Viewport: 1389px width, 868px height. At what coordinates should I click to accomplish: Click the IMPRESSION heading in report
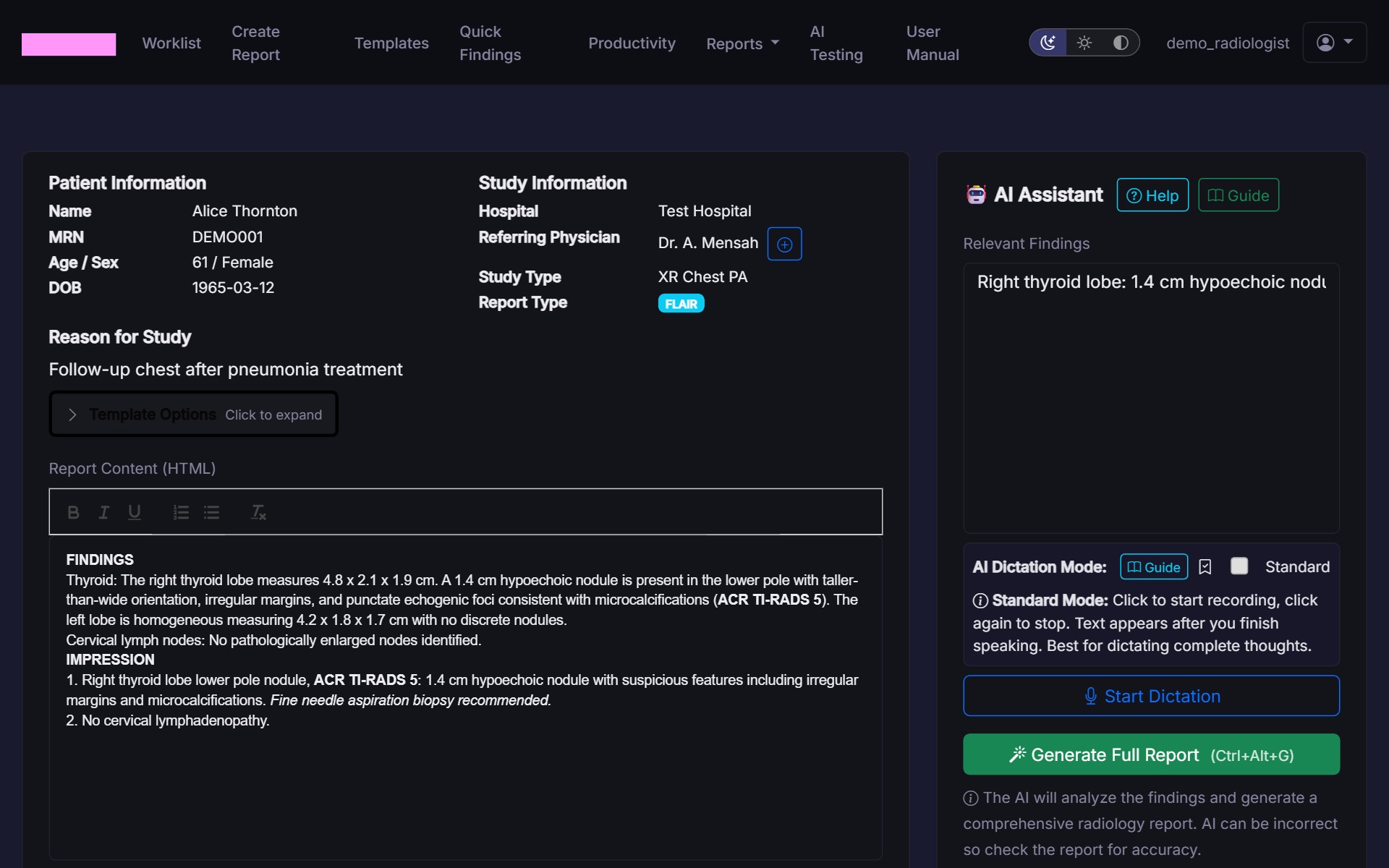110,660
